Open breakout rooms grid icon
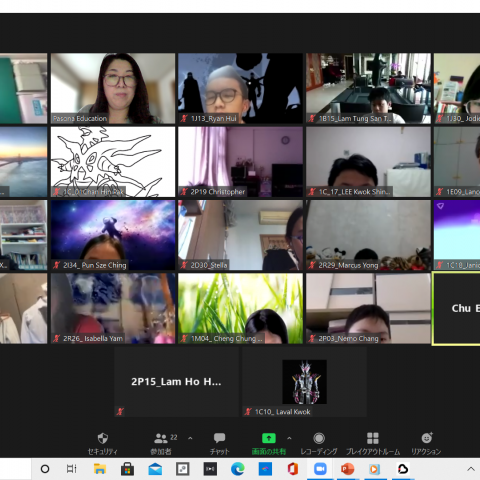Image resolution: width=480 pixels, height=480 pixels. 373,438
